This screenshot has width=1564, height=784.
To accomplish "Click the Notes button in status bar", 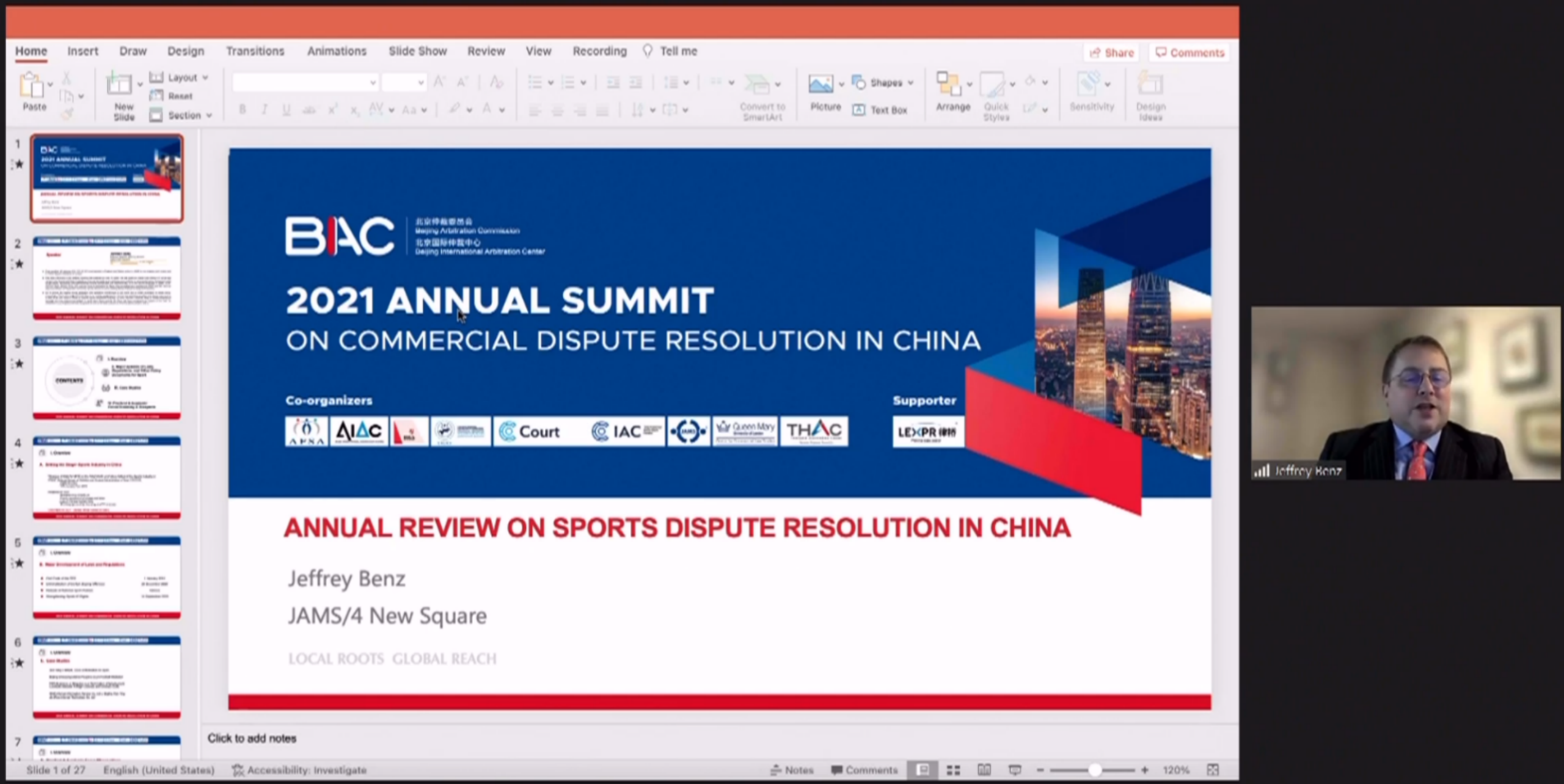I will click(792, 770).
